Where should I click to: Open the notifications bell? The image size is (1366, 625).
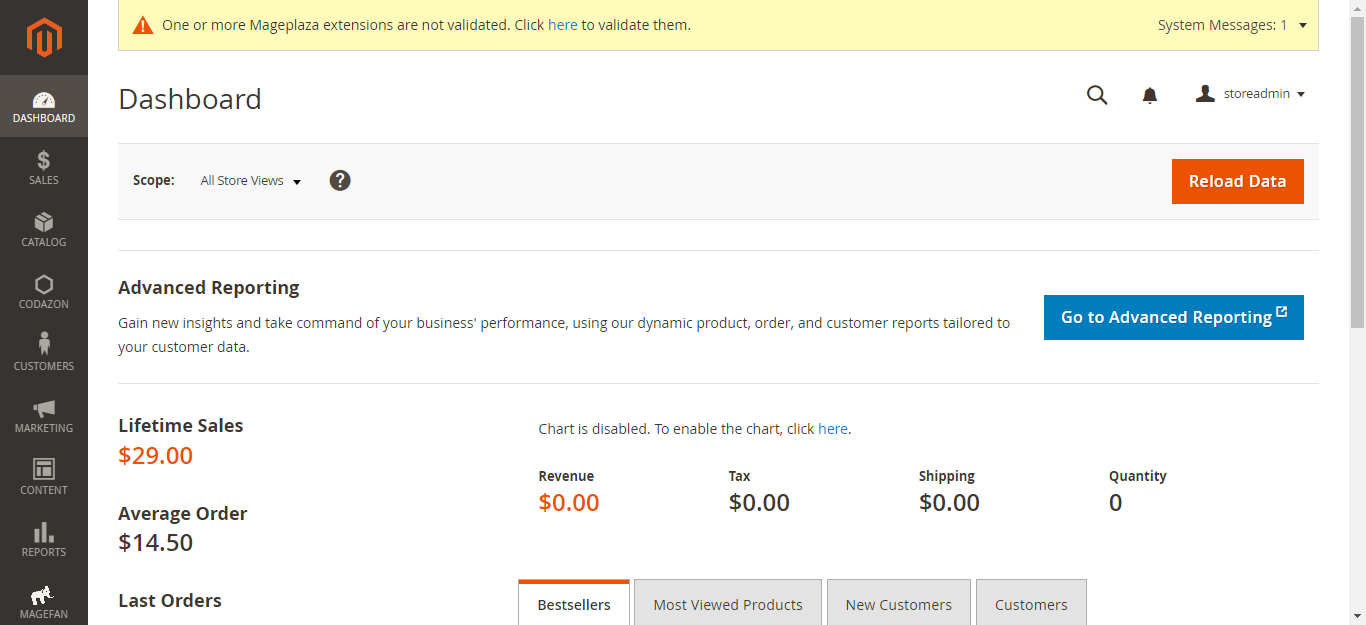point(1150,95)
